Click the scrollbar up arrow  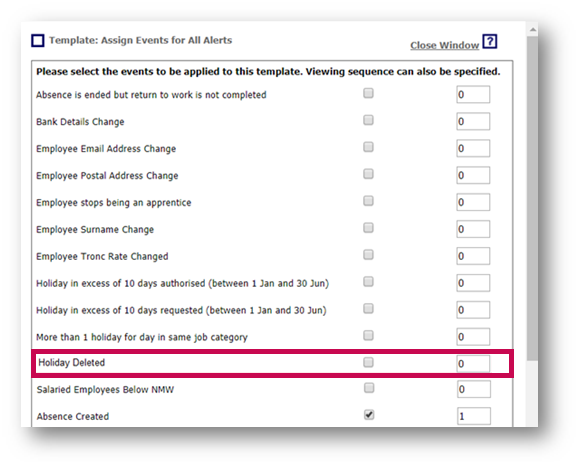tap(533, 29)
